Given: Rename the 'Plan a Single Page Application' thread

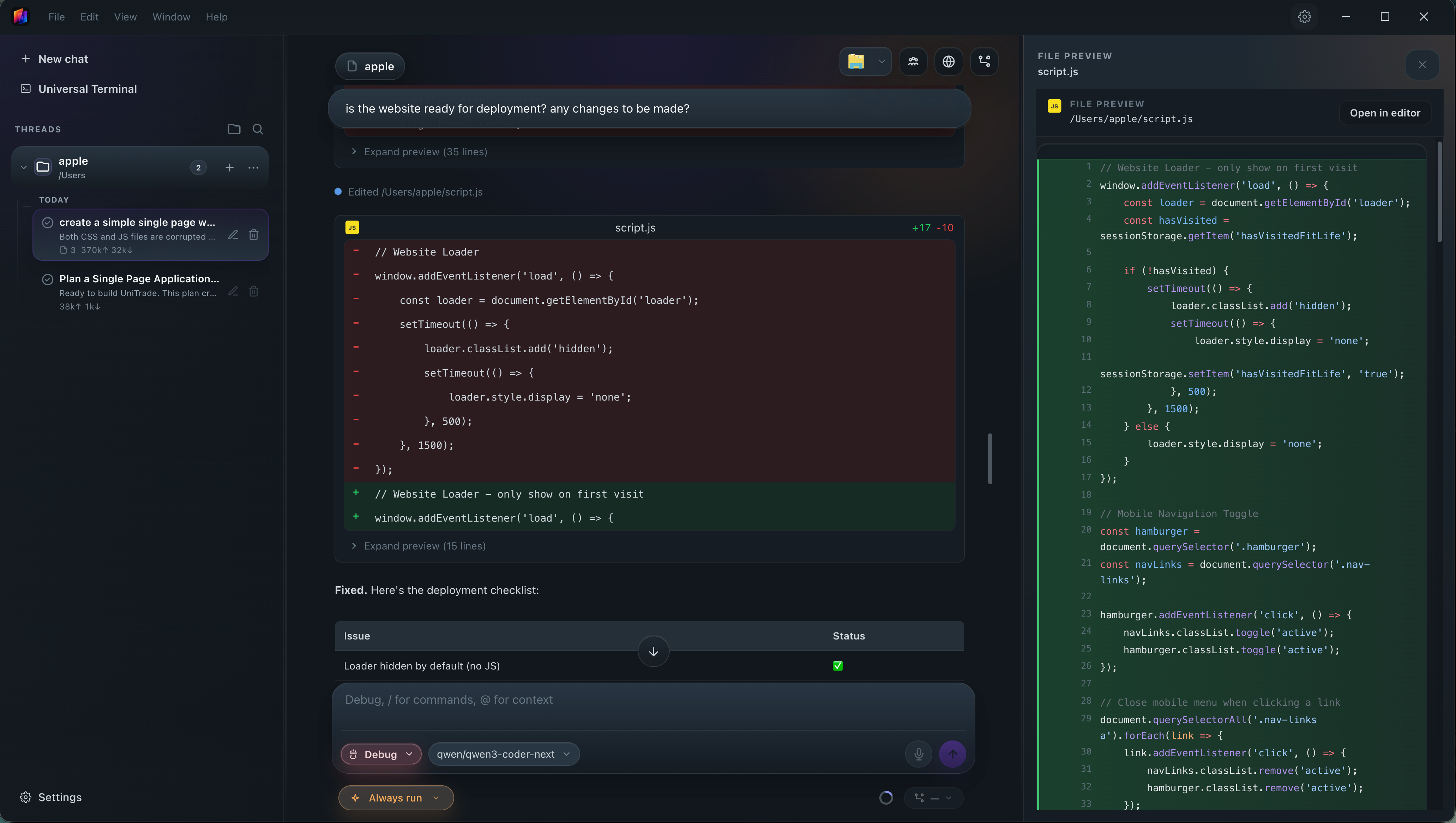Looking at the screenshot, I should 233,291.
